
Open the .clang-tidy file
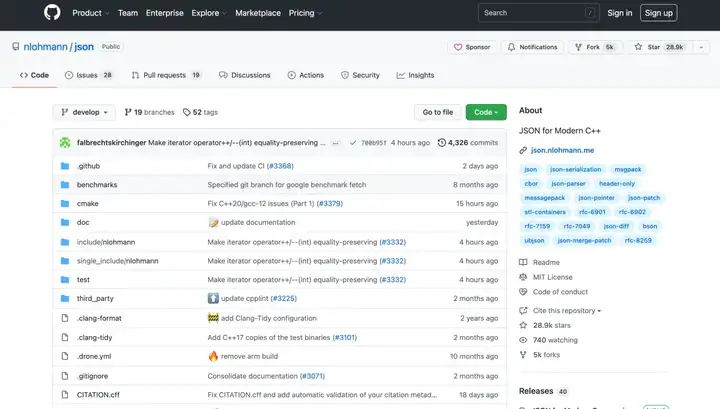point(94,337)
